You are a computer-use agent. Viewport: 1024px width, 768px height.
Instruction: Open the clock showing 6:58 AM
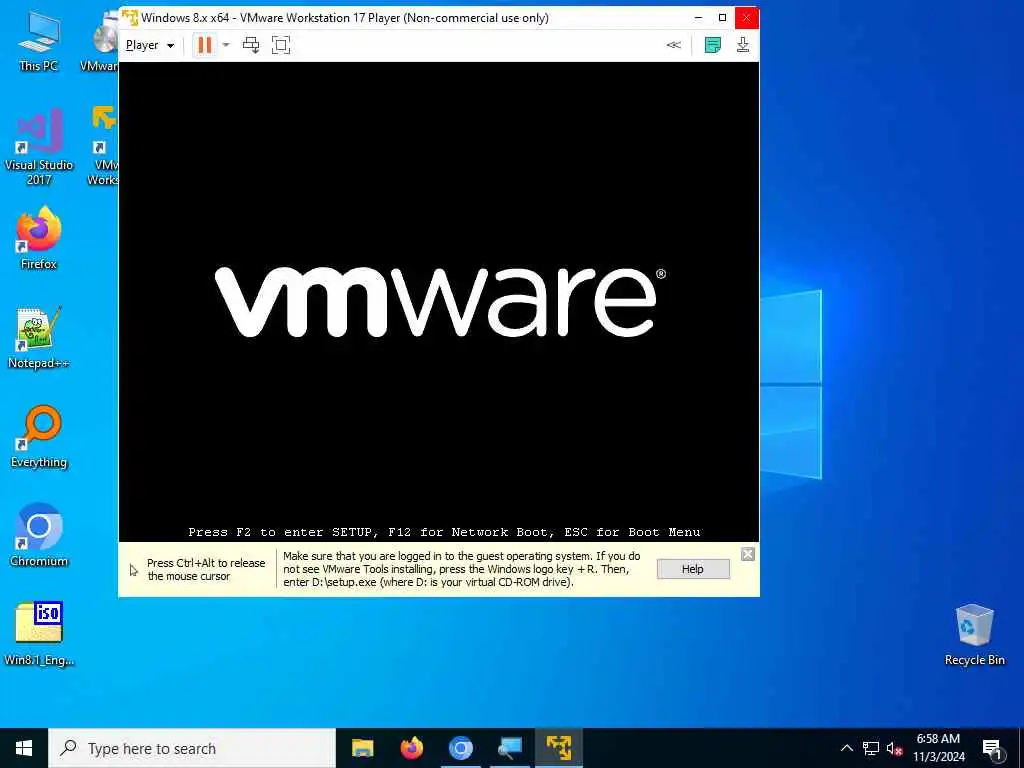click(938, 748)
